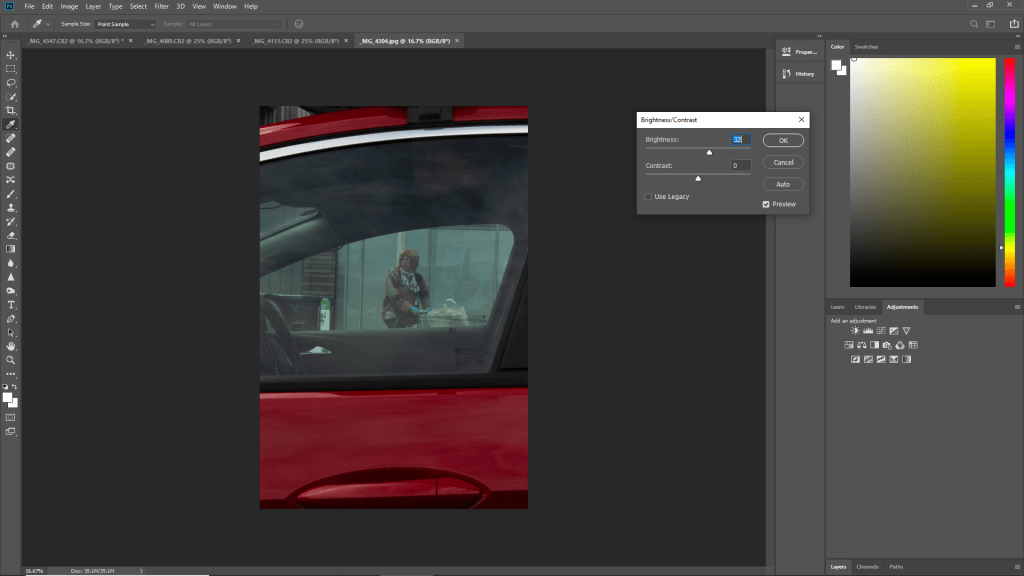
Task: Open the Adjustments panel options menu
Action: coord(1016,307)
